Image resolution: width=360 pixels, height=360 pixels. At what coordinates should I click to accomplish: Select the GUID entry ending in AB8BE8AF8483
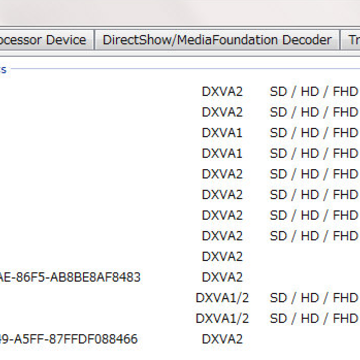click(70, 277)
